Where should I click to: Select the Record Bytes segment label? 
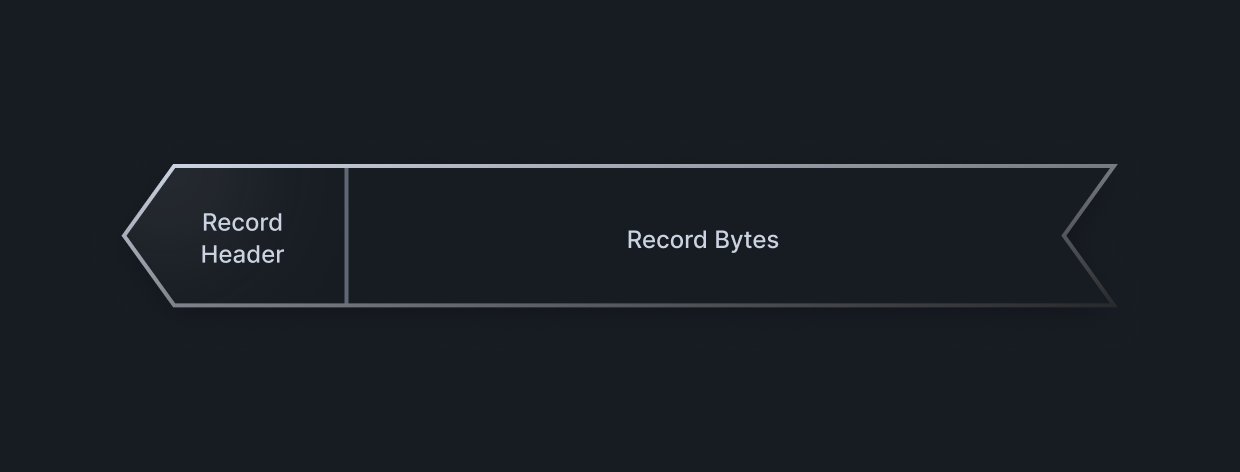pos(702,240)
